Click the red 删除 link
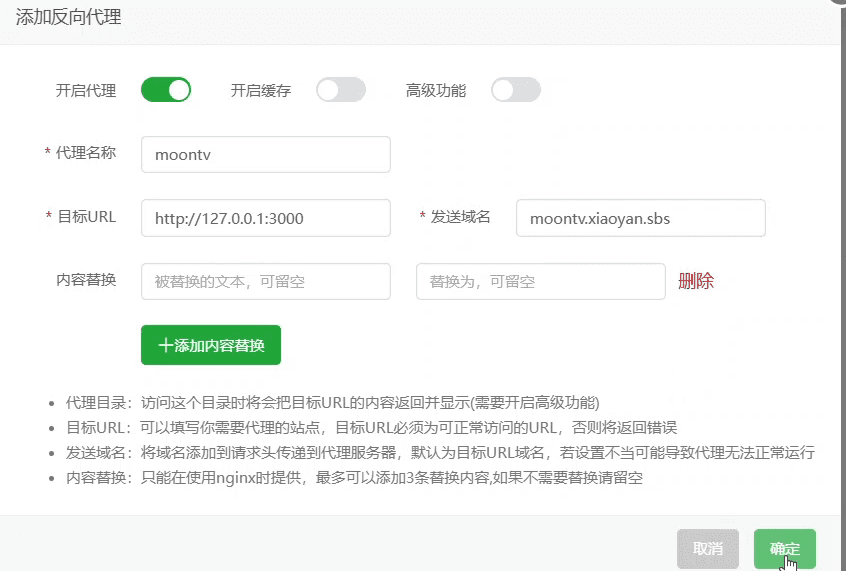 click(x=696, y=281)
